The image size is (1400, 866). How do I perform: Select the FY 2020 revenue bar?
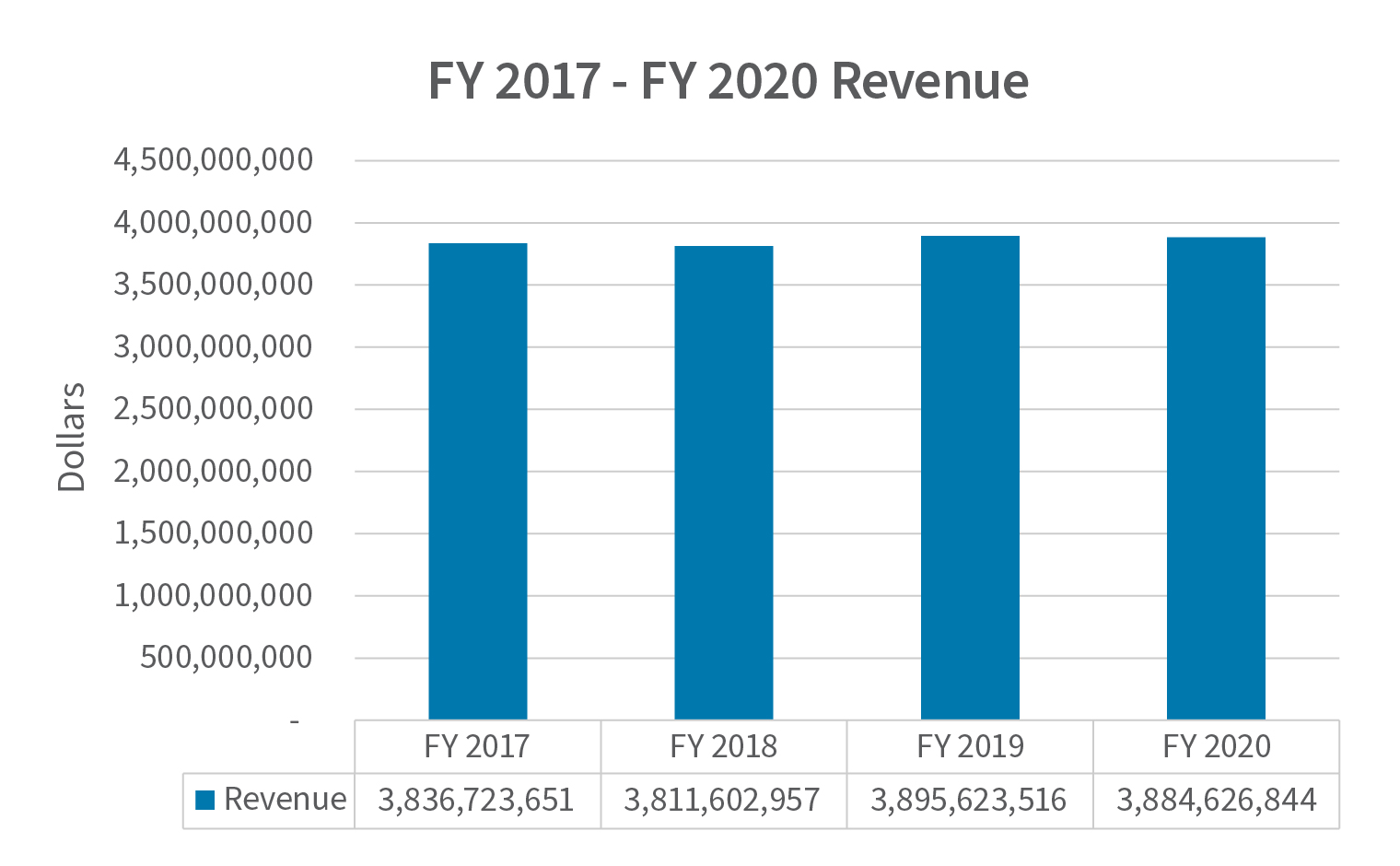pos(1216,479)
